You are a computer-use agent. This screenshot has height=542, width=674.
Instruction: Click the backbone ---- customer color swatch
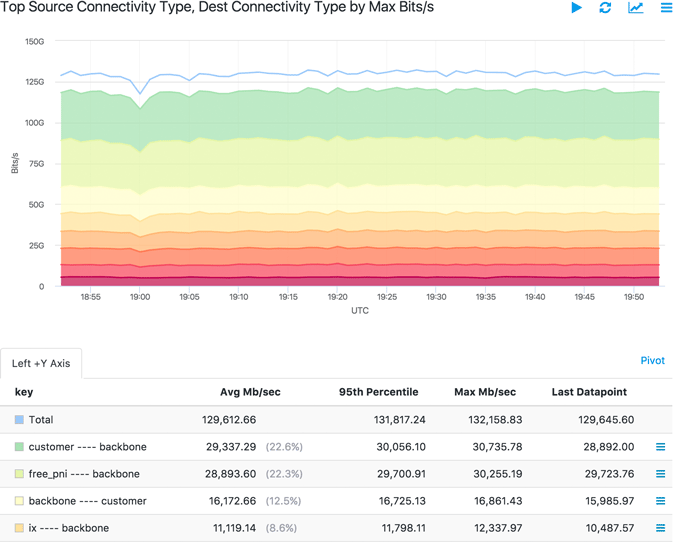coord(19,501)
